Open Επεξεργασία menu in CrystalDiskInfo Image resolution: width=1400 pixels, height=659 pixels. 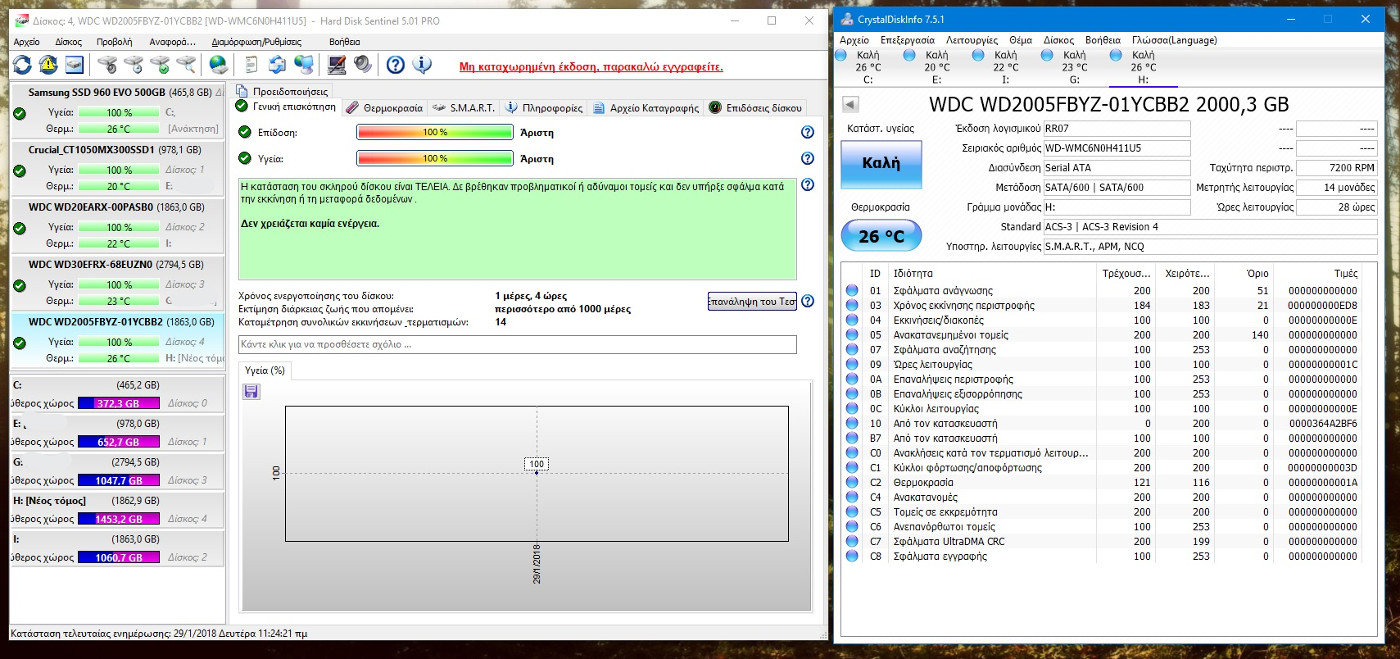click(x=907, y=40)
